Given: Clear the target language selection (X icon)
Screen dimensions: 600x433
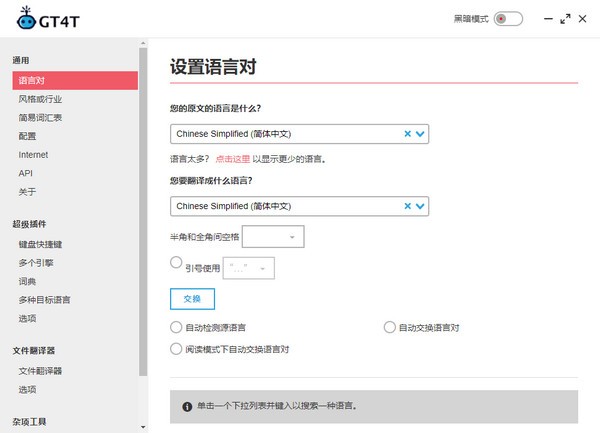Looking at the screenshot, I should [407, 206].
